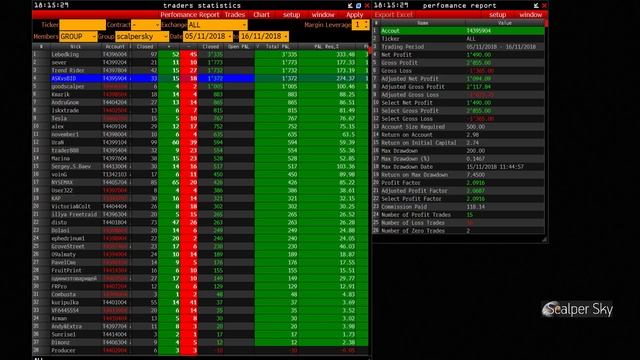The height and width of the screenshot is (360, 640).
Task: Select trader row trader888
Action: pos(200,150)
